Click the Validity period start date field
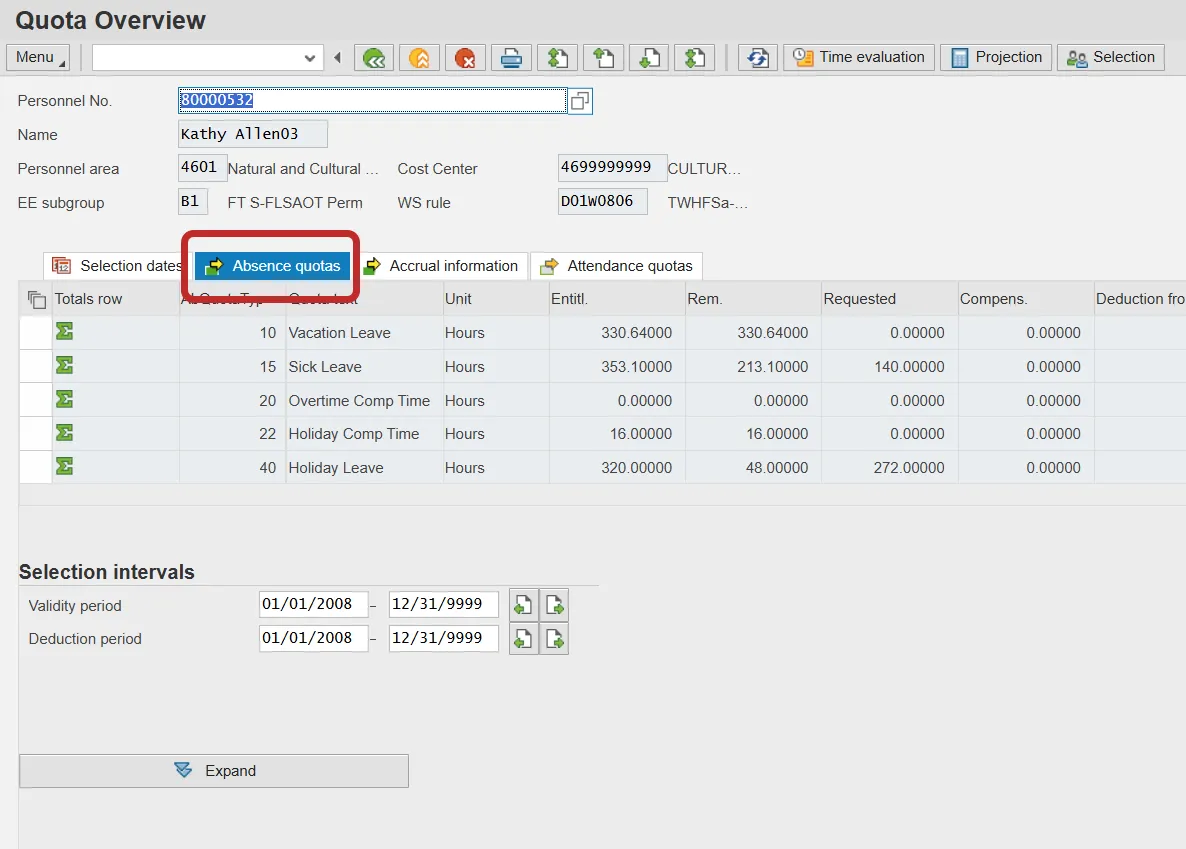 click(313, 604)
